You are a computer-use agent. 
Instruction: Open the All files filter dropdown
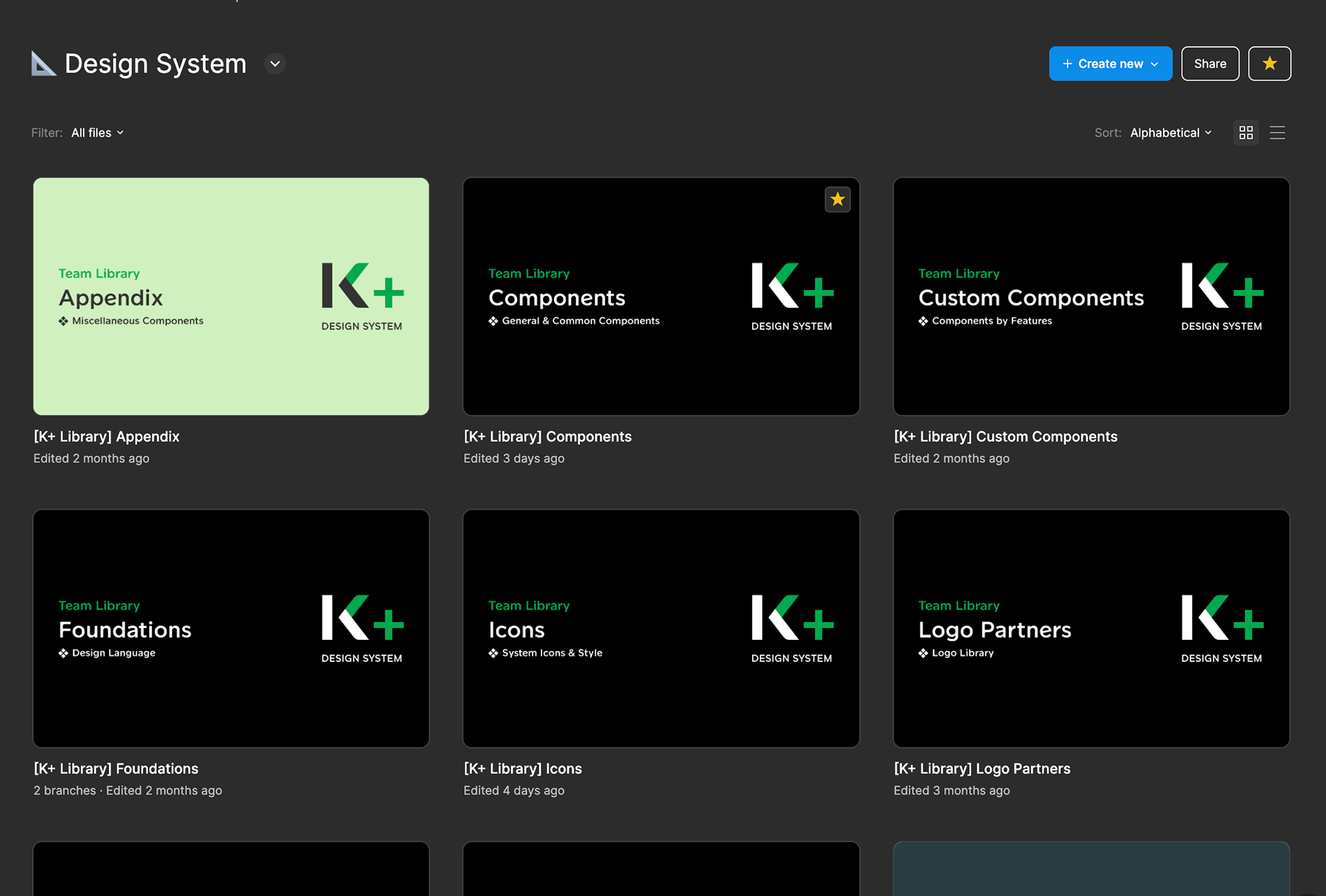click(x=97, y=133)
